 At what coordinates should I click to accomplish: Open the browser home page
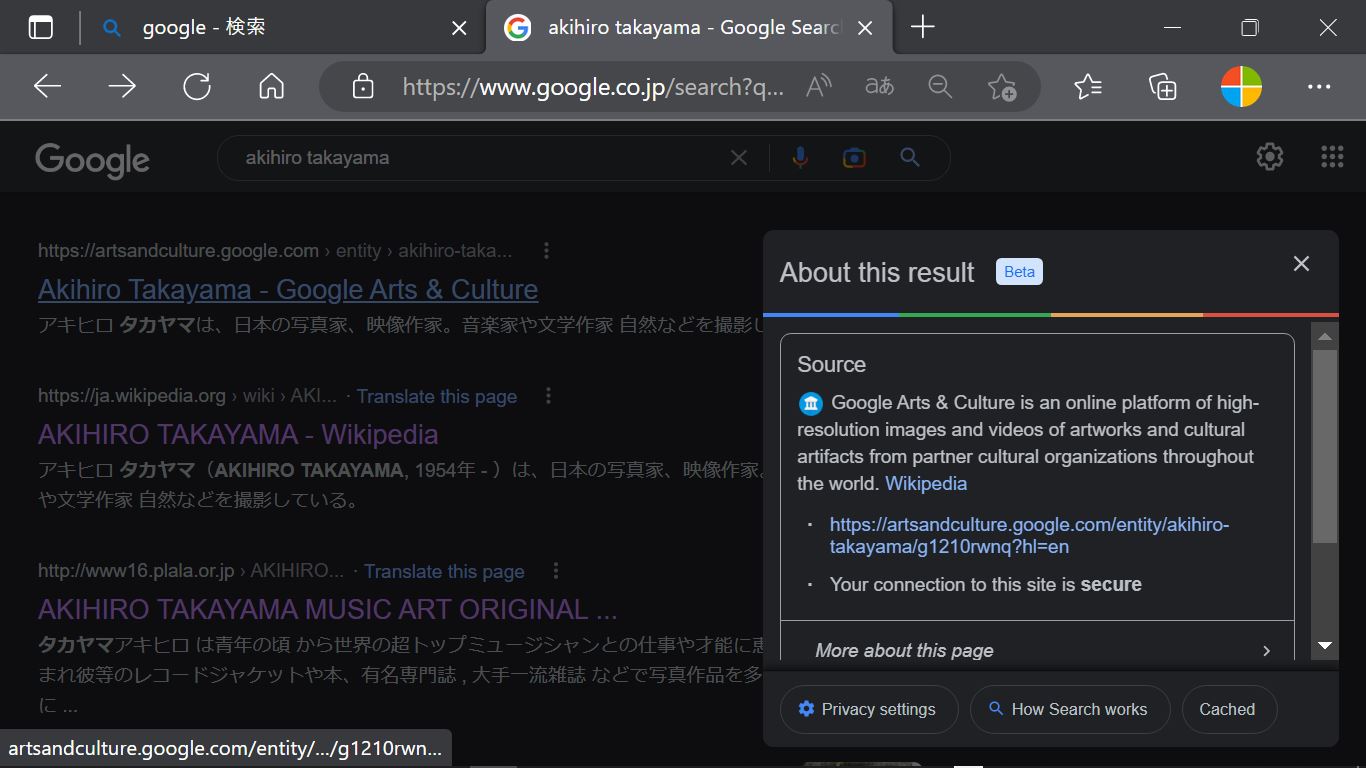[271, 87]
